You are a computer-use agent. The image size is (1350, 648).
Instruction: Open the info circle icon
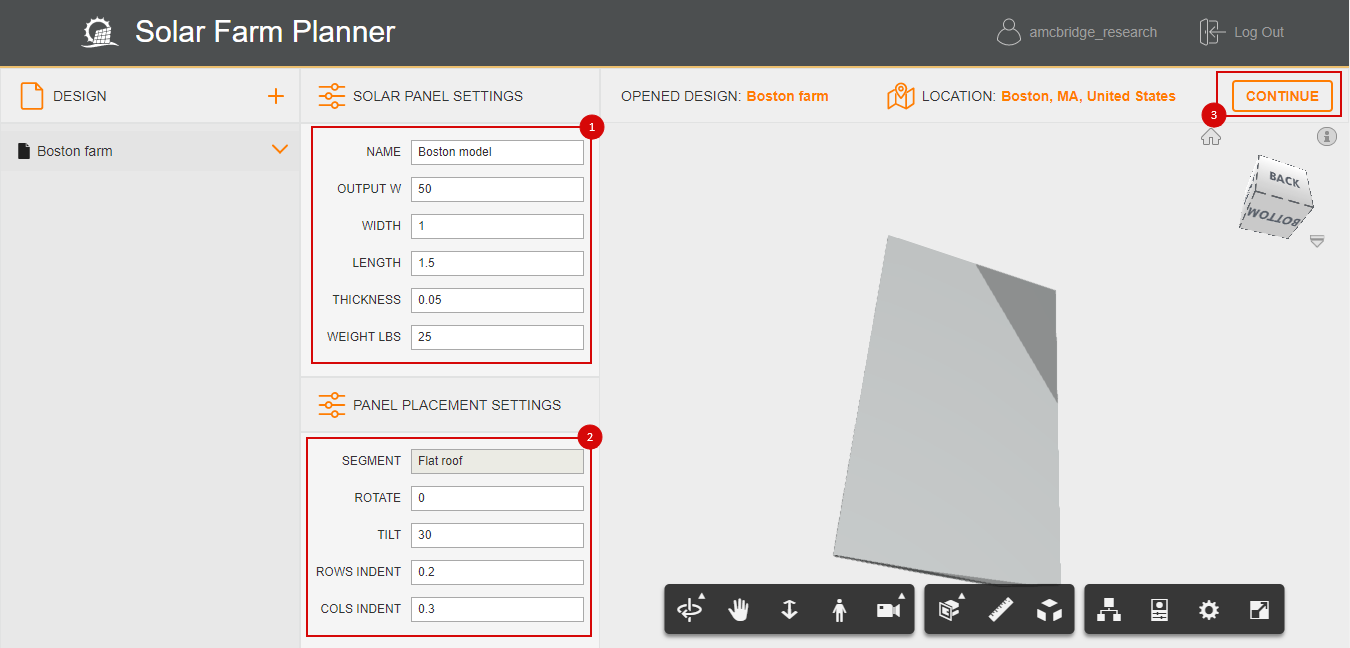[1327, 136]
